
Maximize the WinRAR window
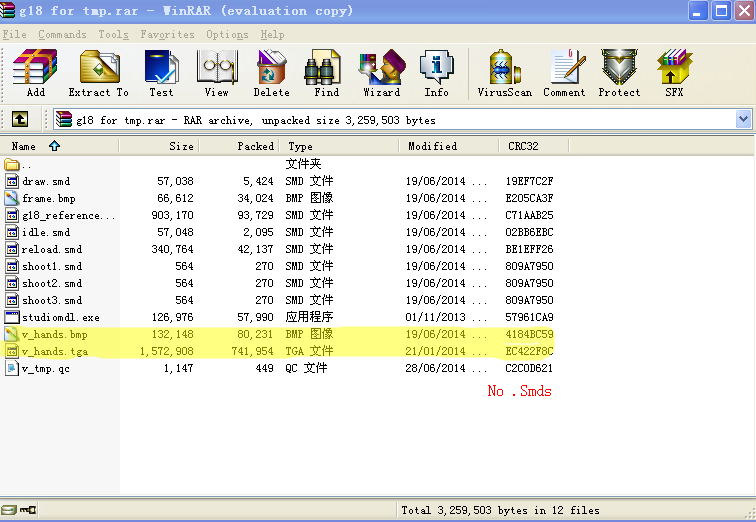point(721,11)
